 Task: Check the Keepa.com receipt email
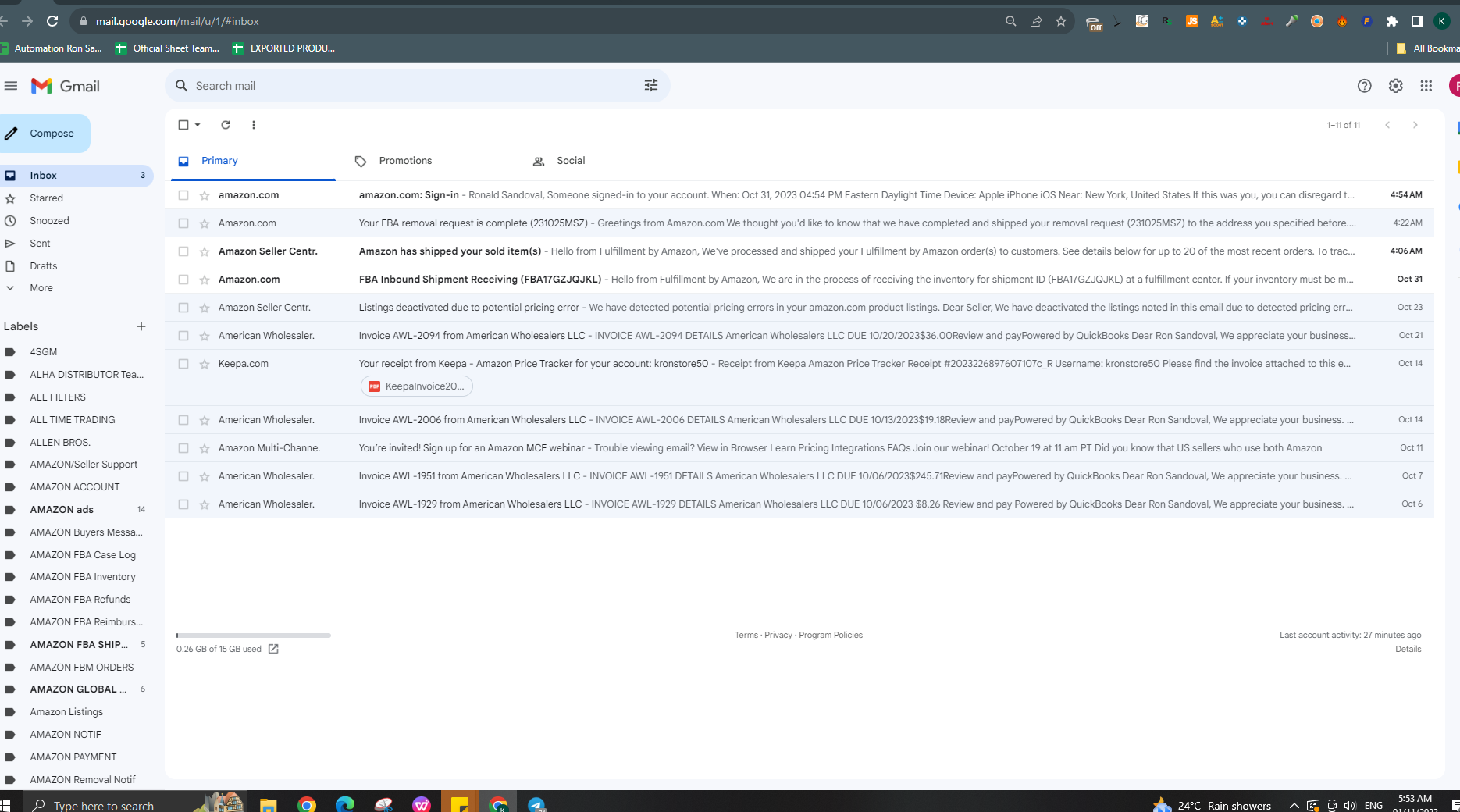[x=183, y=364]
